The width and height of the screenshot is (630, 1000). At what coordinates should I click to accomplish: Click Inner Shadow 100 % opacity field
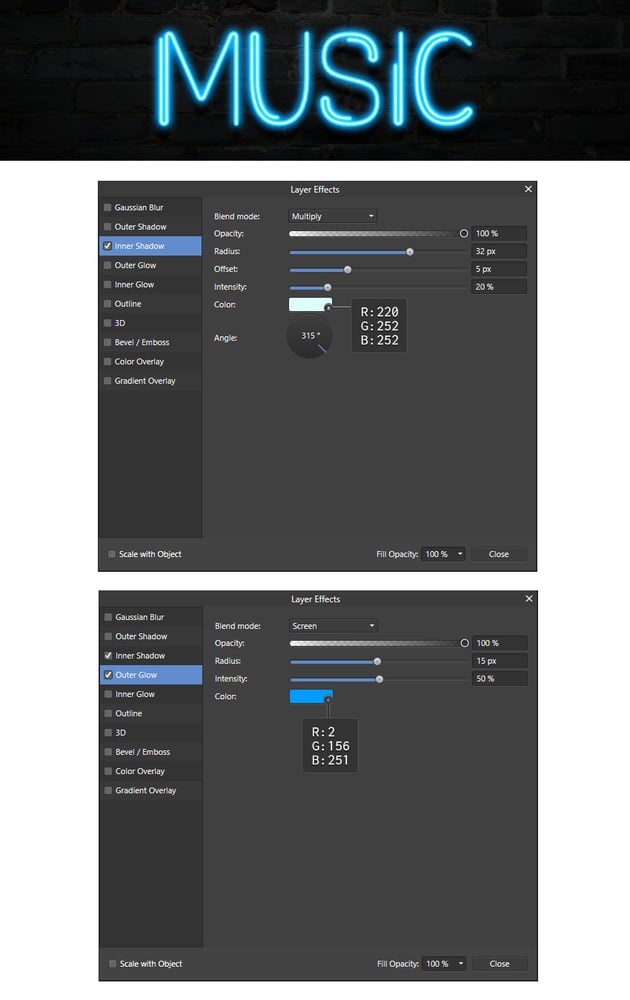499,233
